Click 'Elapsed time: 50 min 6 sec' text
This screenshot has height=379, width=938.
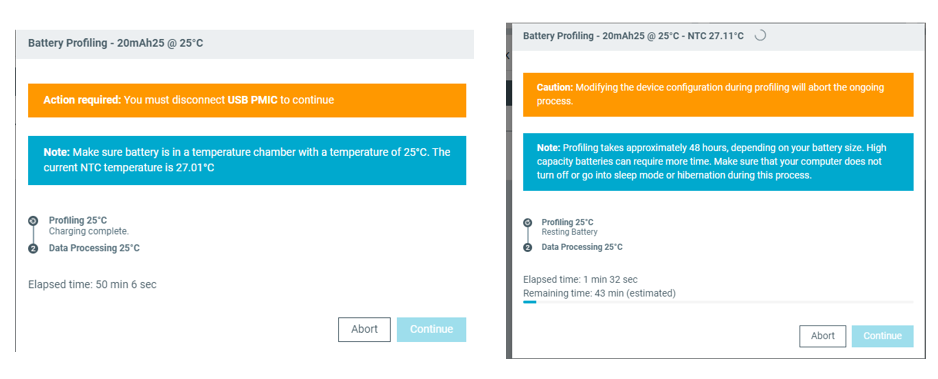[x=92, y=285]
